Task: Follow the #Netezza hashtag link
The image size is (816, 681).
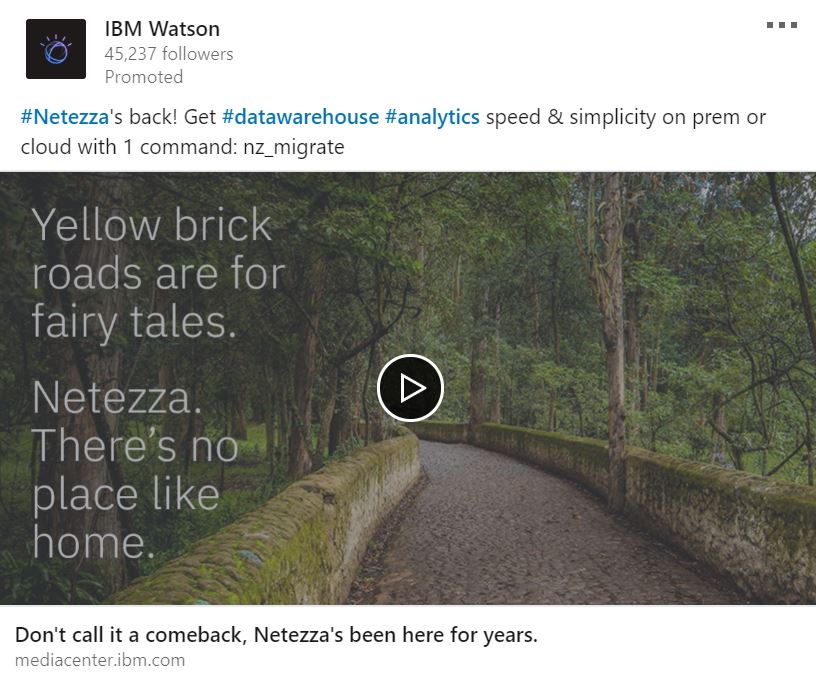Action: click(64, 117)
